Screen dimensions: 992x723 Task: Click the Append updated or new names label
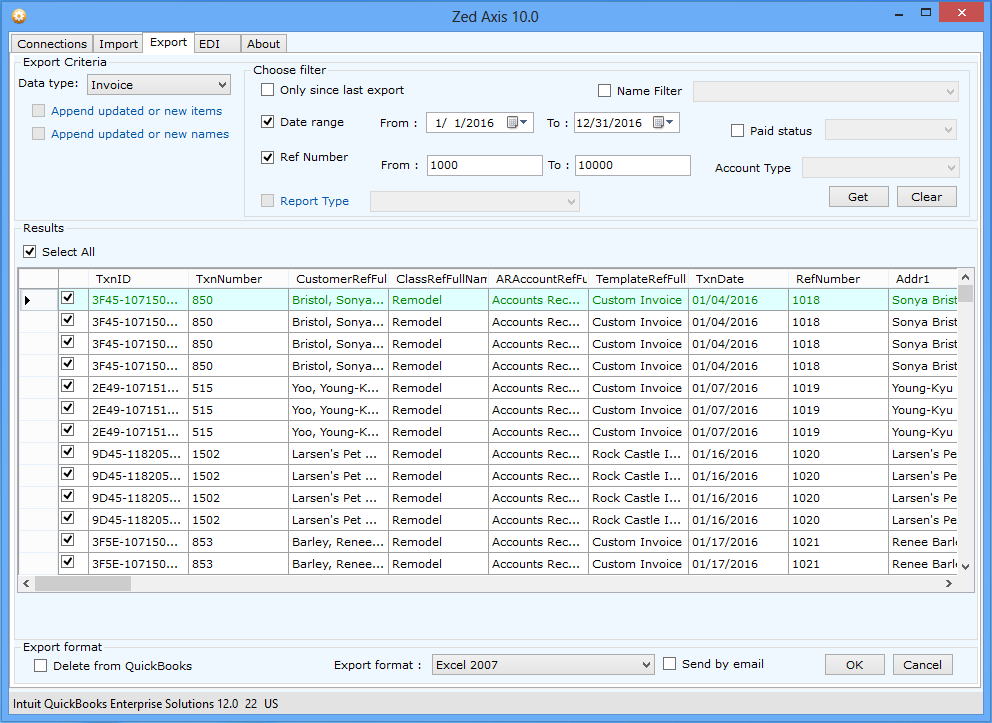click(x=140, y=133)
